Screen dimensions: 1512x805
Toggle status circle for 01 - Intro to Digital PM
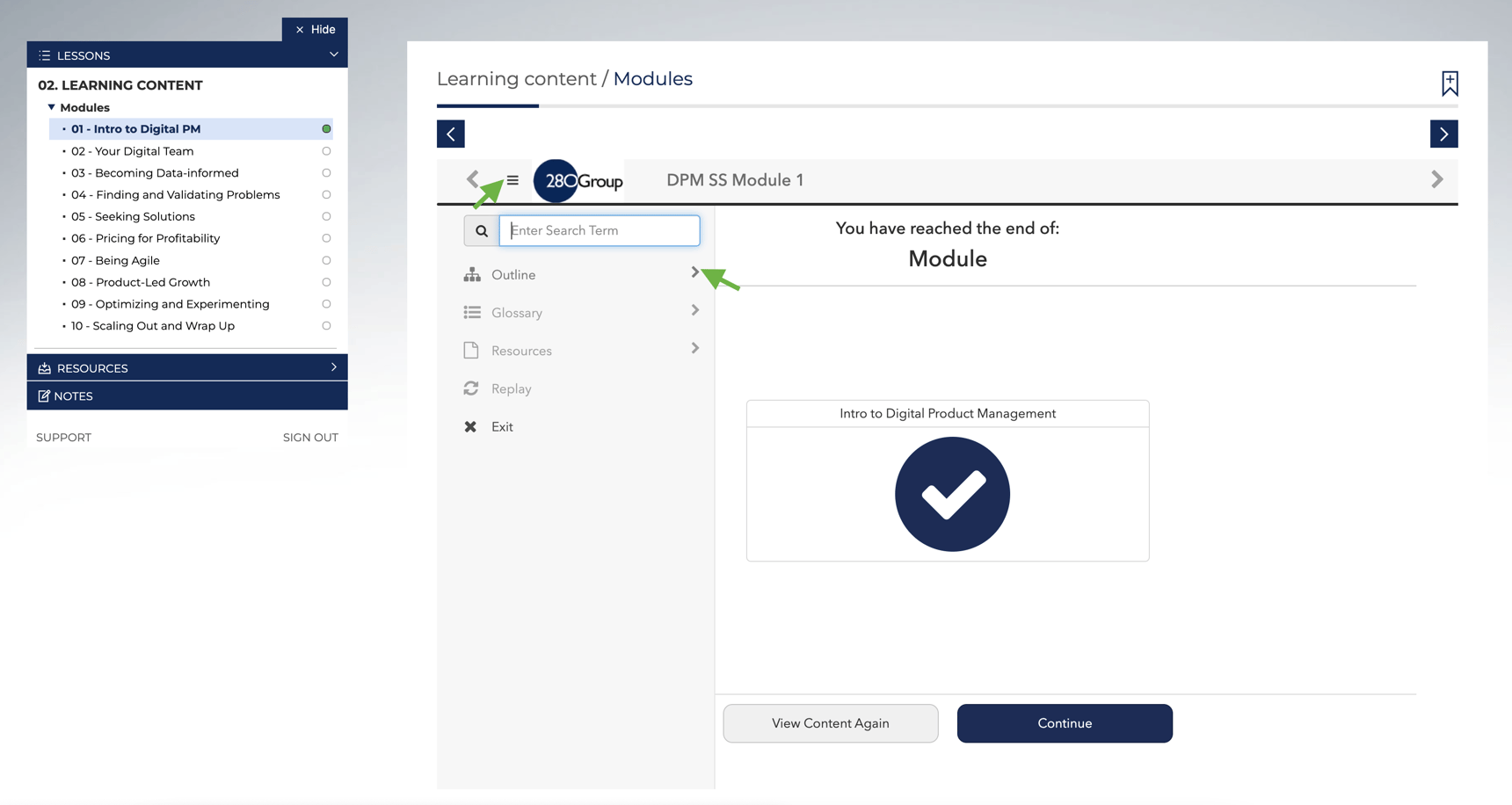326,129
